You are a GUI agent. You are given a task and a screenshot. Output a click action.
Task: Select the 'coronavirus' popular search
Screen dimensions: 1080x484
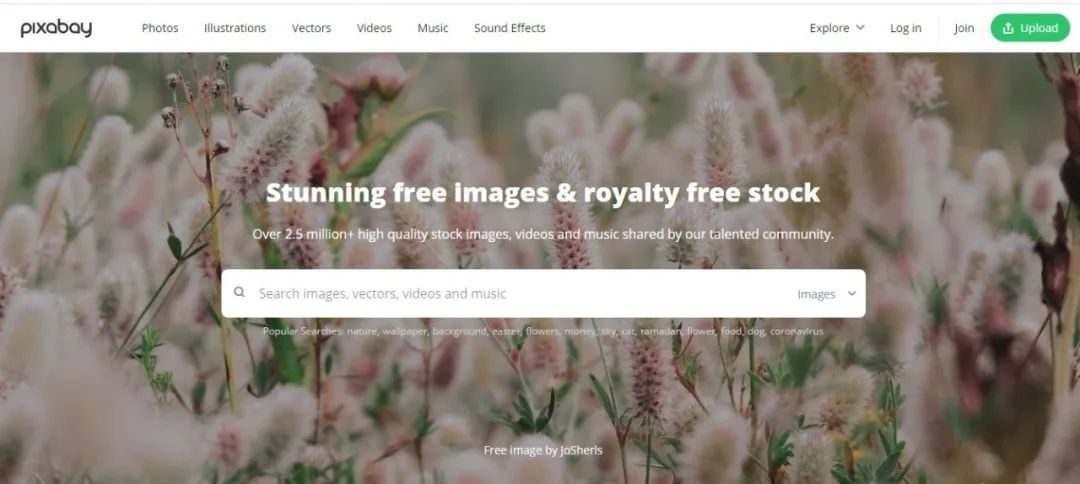click(x=796, y=332)
